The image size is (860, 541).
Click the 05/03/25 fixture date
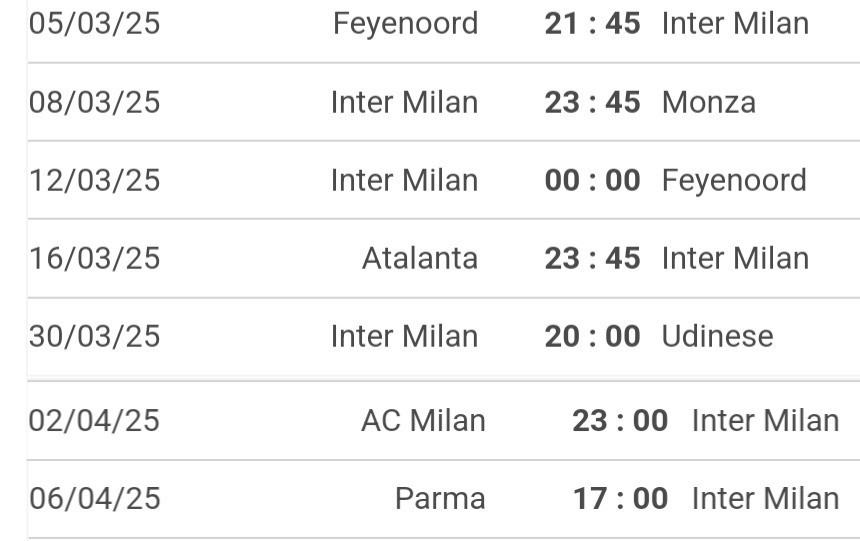click(x=94, y=23)
